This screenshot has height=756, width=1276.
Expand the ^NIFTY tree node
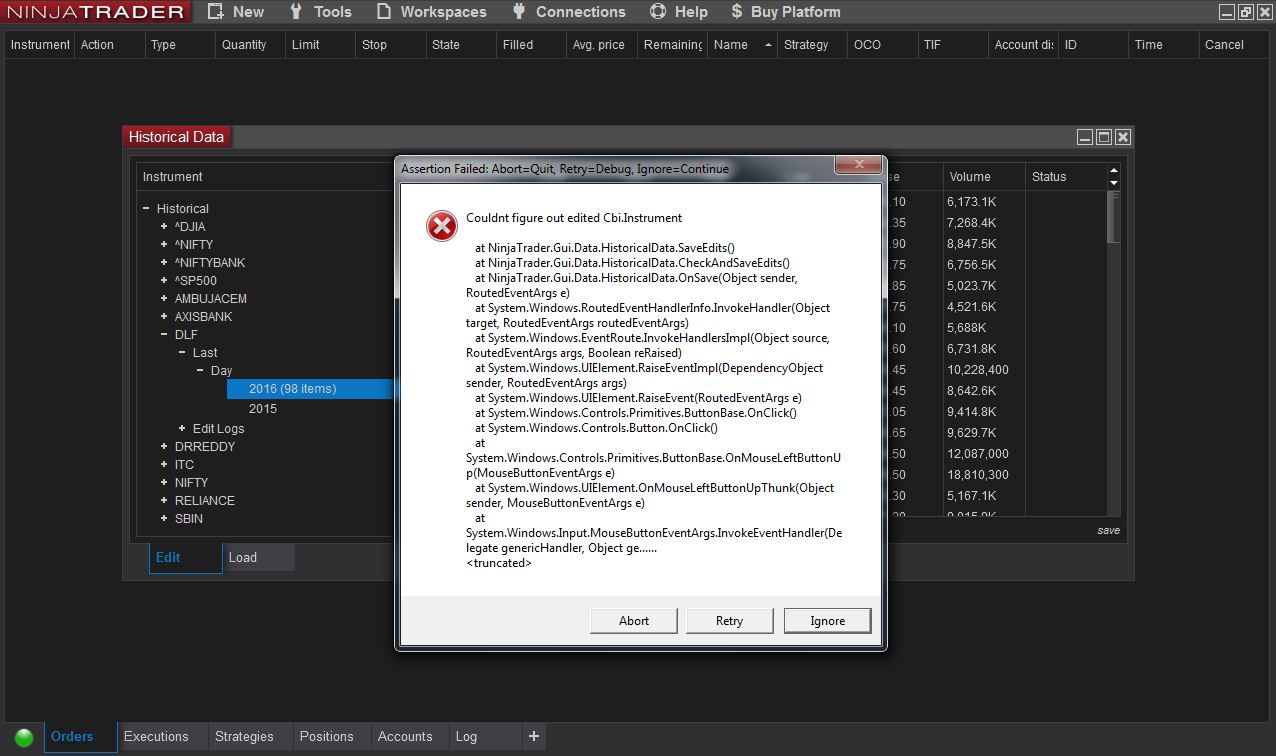pos(165,245)
